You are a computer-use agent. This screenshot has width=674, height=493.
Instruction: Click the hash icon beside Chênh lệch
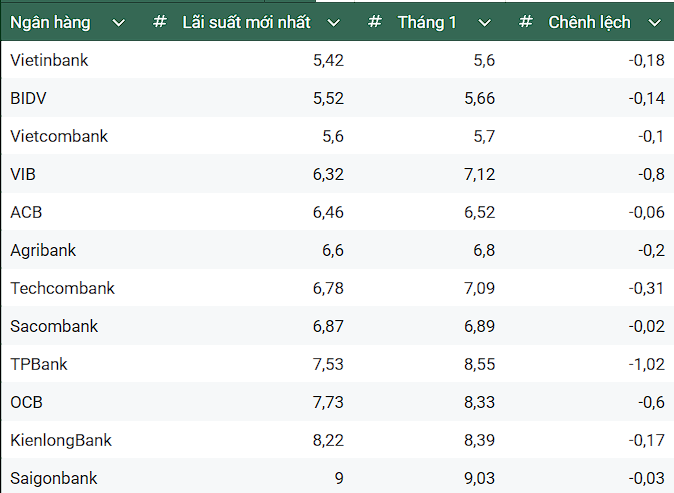526,22
